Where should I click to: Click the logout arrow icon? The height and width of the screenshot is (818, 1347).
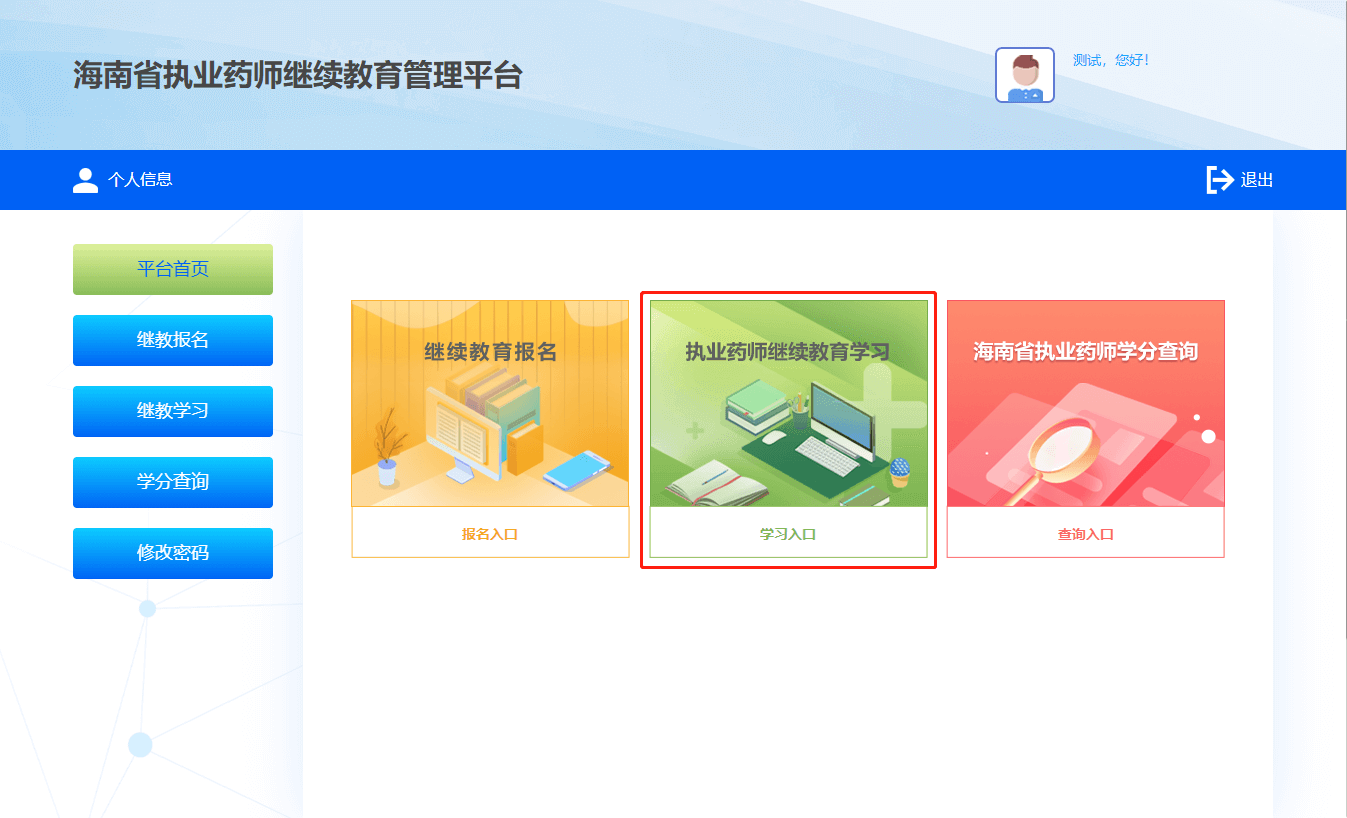coord(1219,180)
